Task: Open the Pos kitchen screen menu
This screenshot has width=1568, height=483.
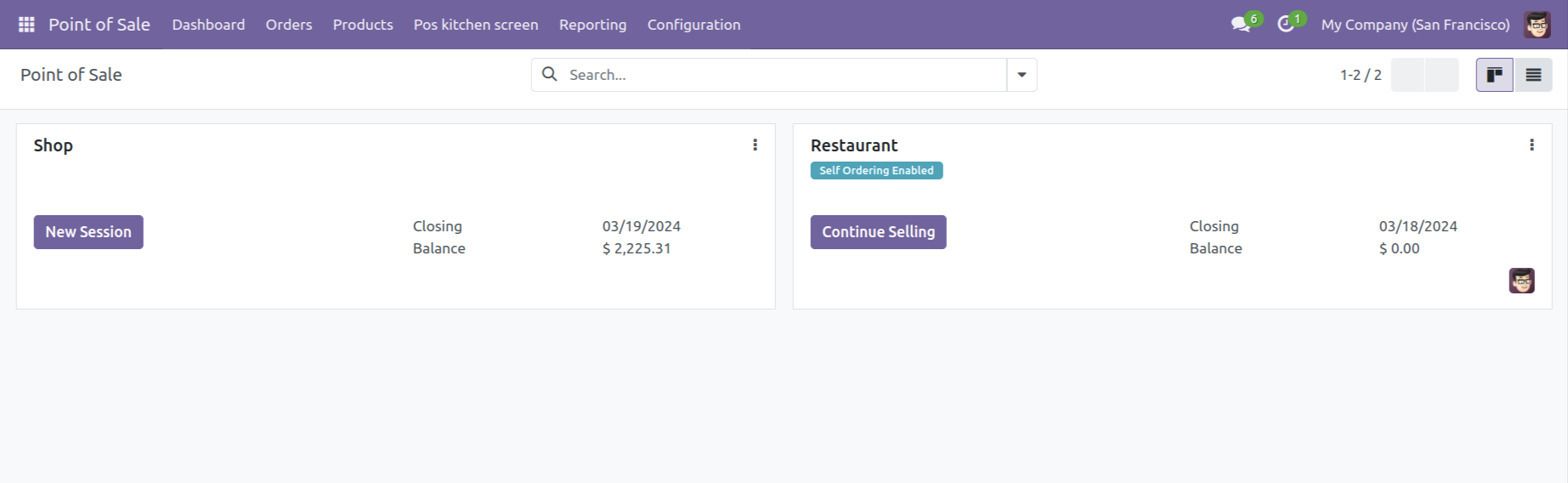Action: point(476,25)
